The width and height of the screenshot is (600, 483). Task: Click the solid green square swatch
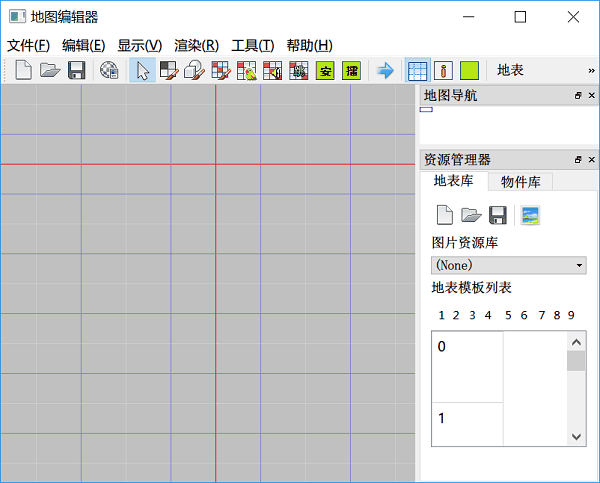469,70
